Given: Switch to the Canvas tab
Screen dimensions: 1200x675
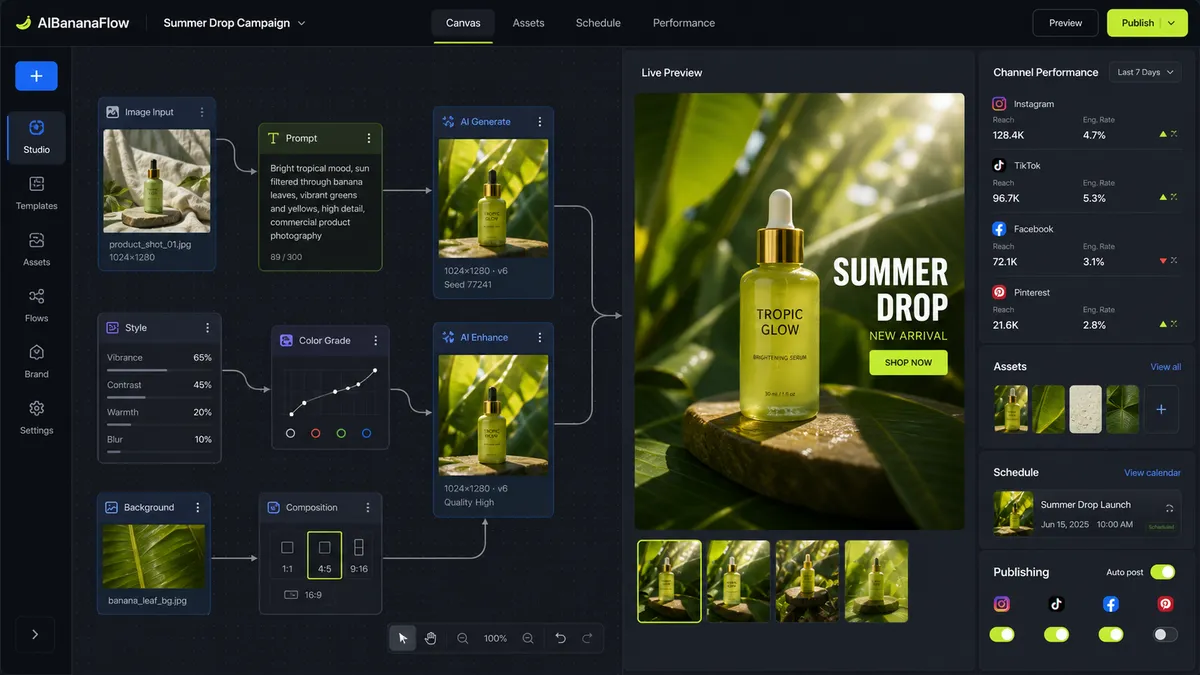Looking at the screenshot, I should click(463, 23).
